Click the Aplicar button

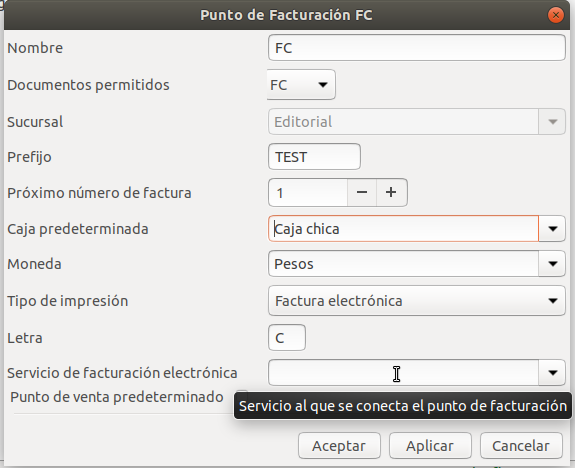tap(430, 446)
